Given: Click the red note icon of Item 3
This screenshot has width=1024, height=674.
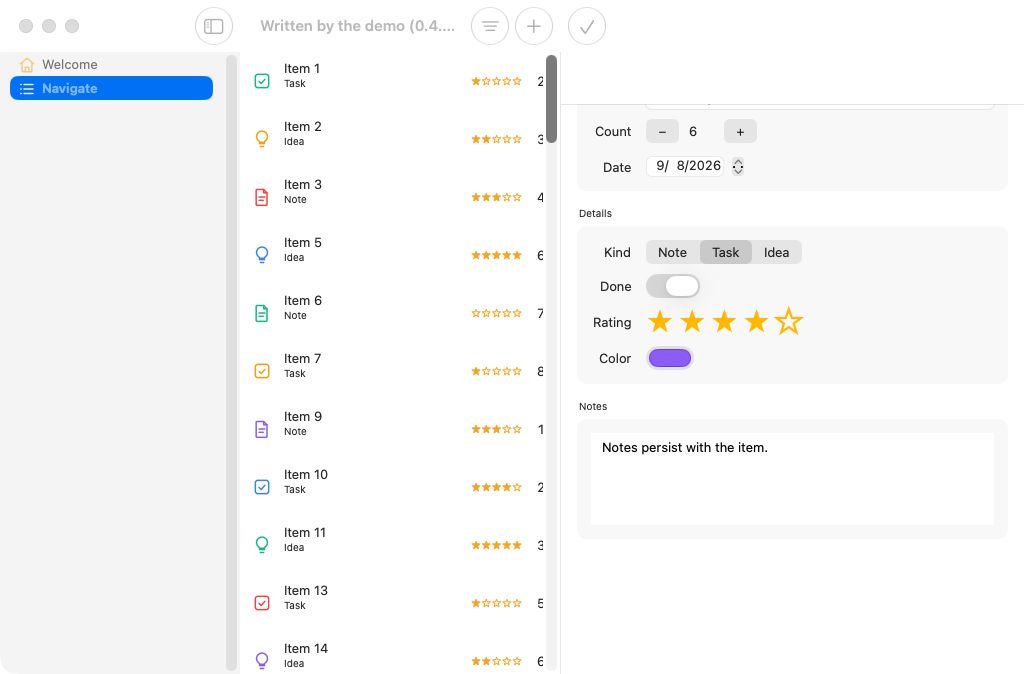Looking at the screenshot, I should click(262, 197).
